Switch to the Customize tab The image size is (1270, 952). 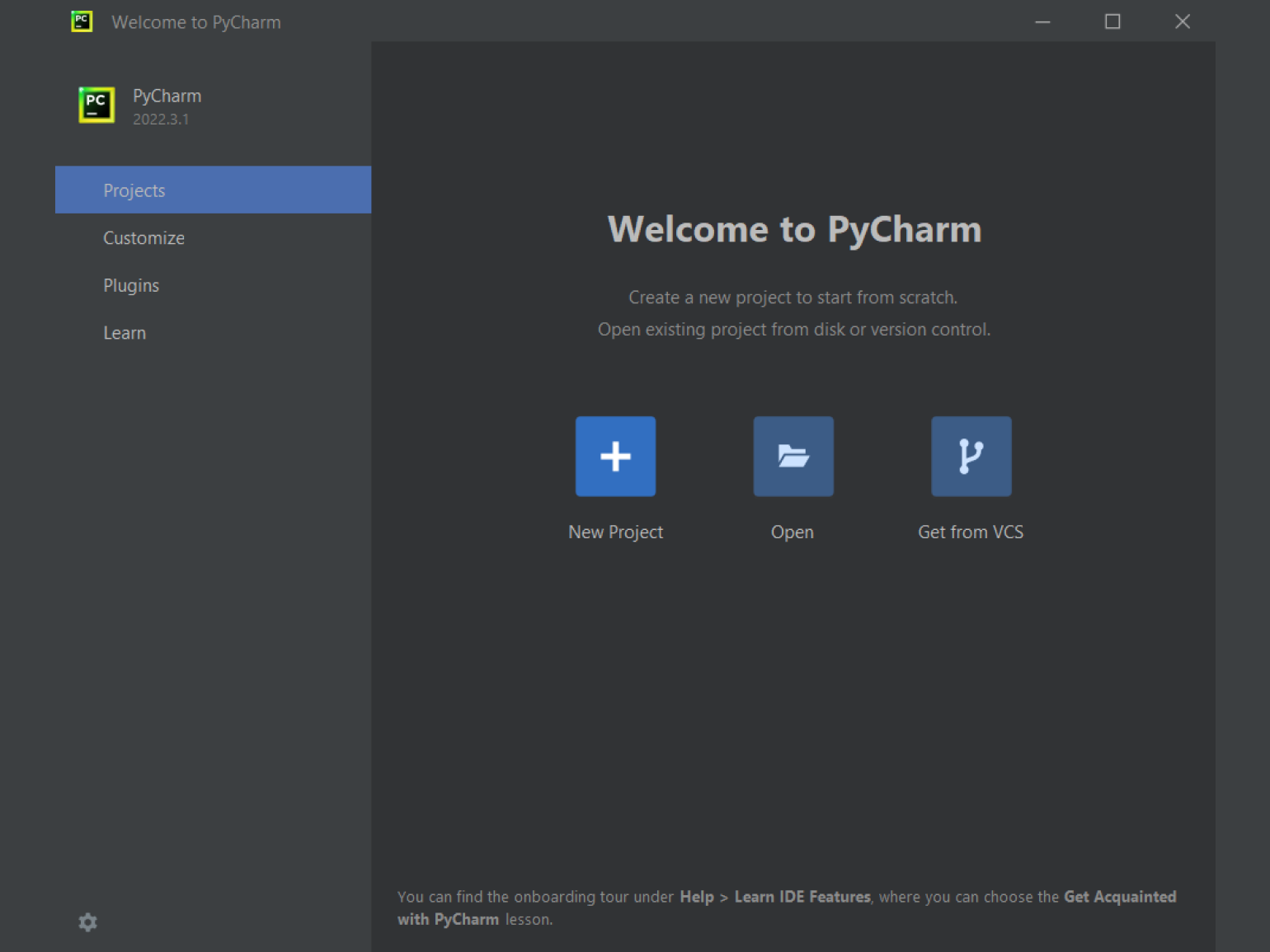point(144,238)
